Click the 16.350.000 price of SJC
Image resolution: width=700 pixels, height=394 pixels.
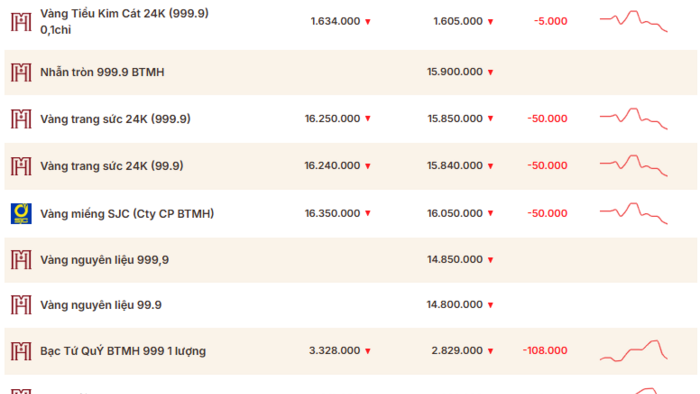[x=332, y=213]
